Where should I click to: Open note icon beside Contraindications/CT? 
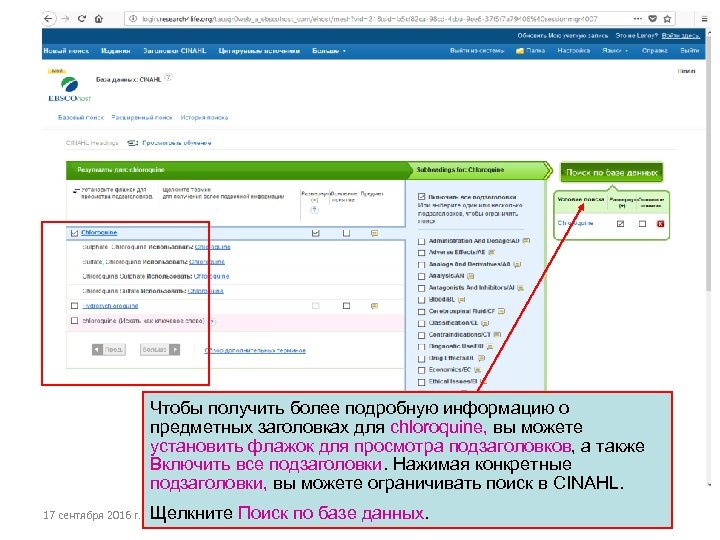pyautogui.click(x=497, y=335)
